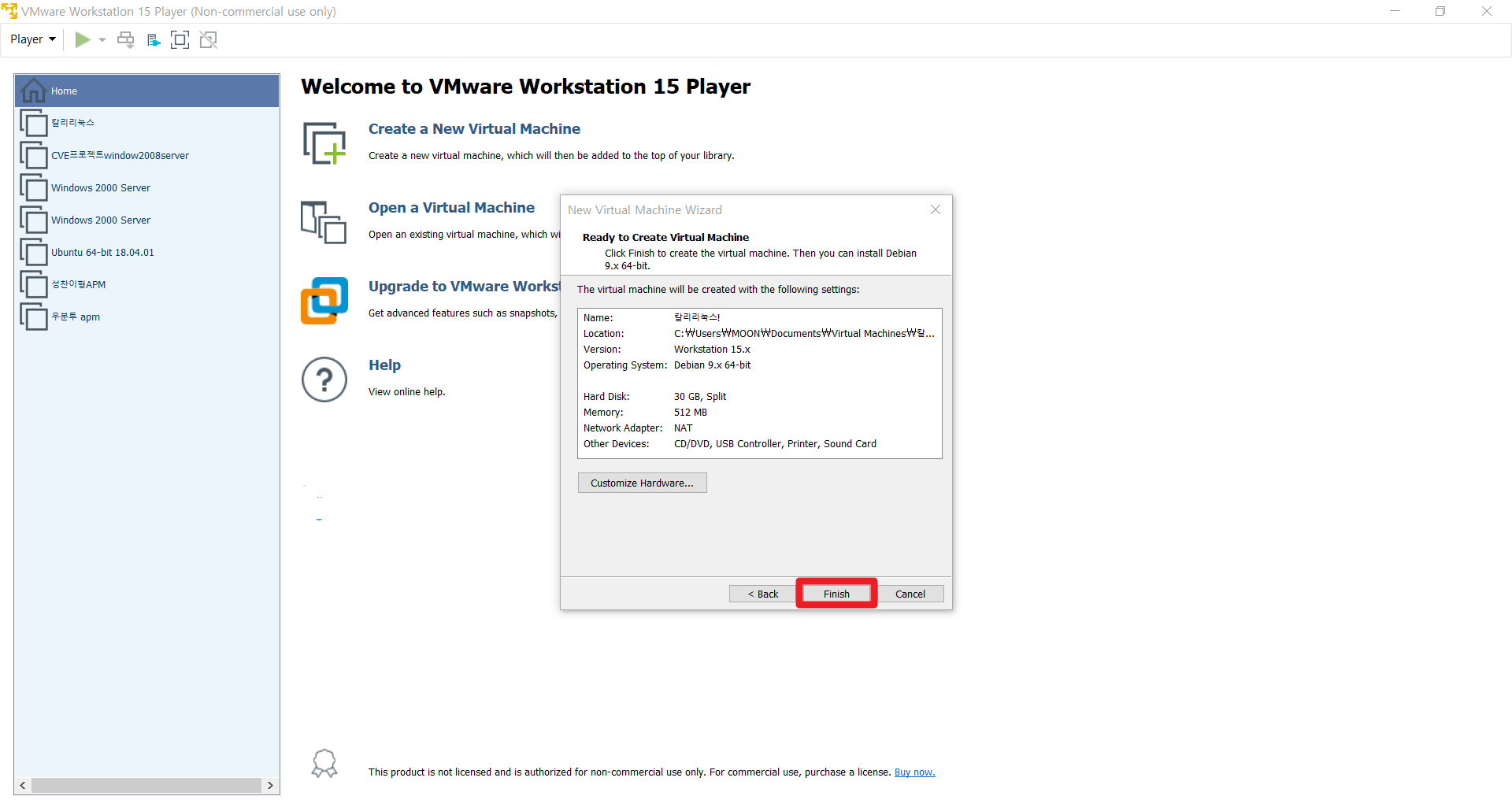Click the Location value in settings summary

tap(804, 334)
